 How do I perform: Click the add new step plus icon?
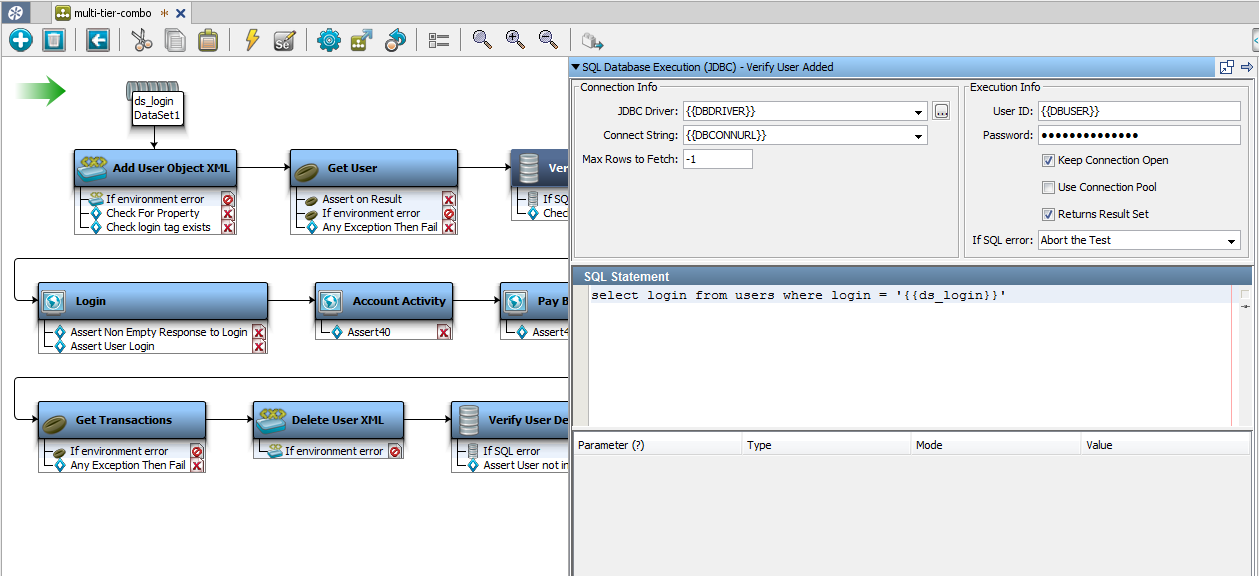click(x=19, y=40)
